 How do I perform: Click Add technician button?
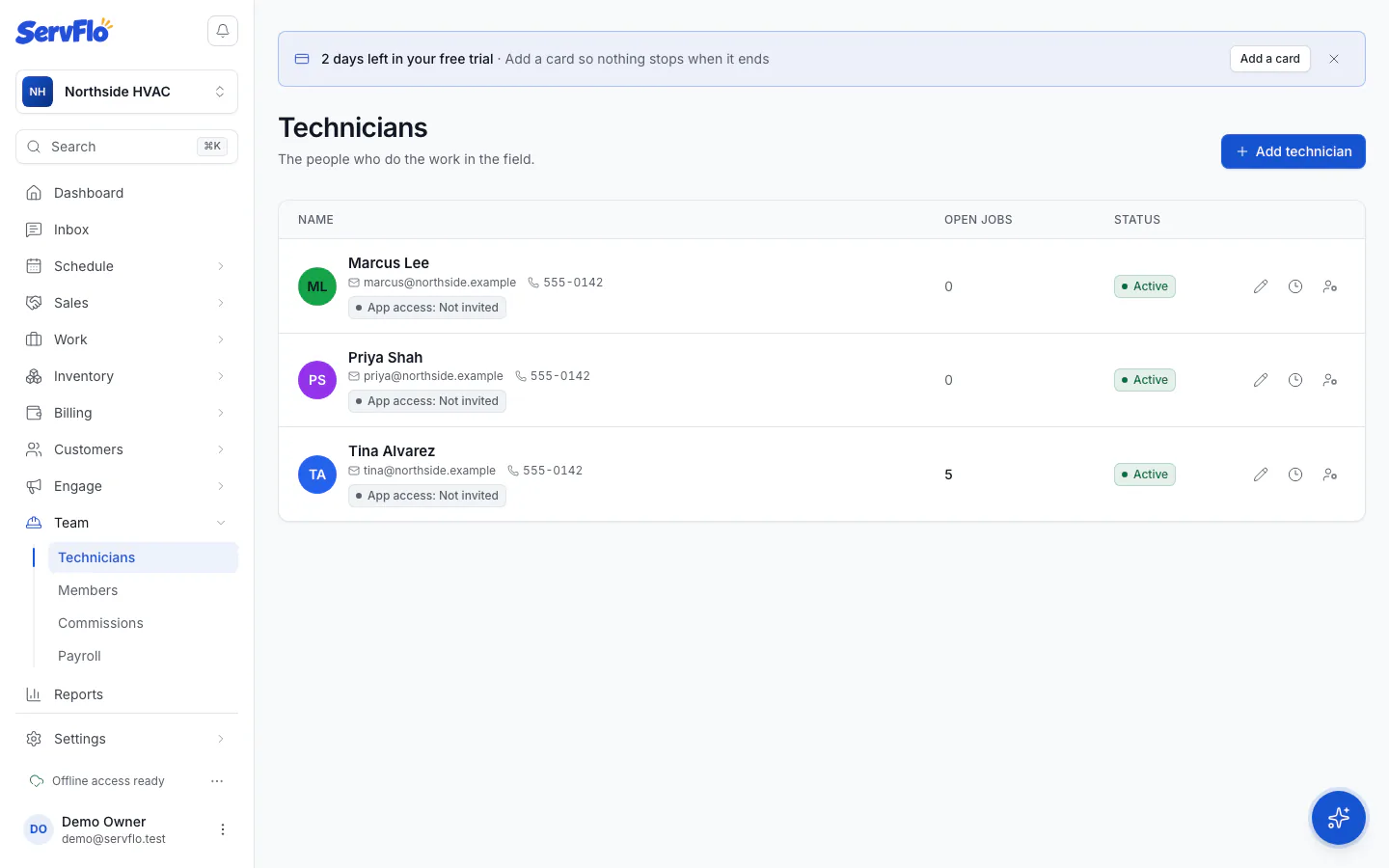[x=1294, y=151]
